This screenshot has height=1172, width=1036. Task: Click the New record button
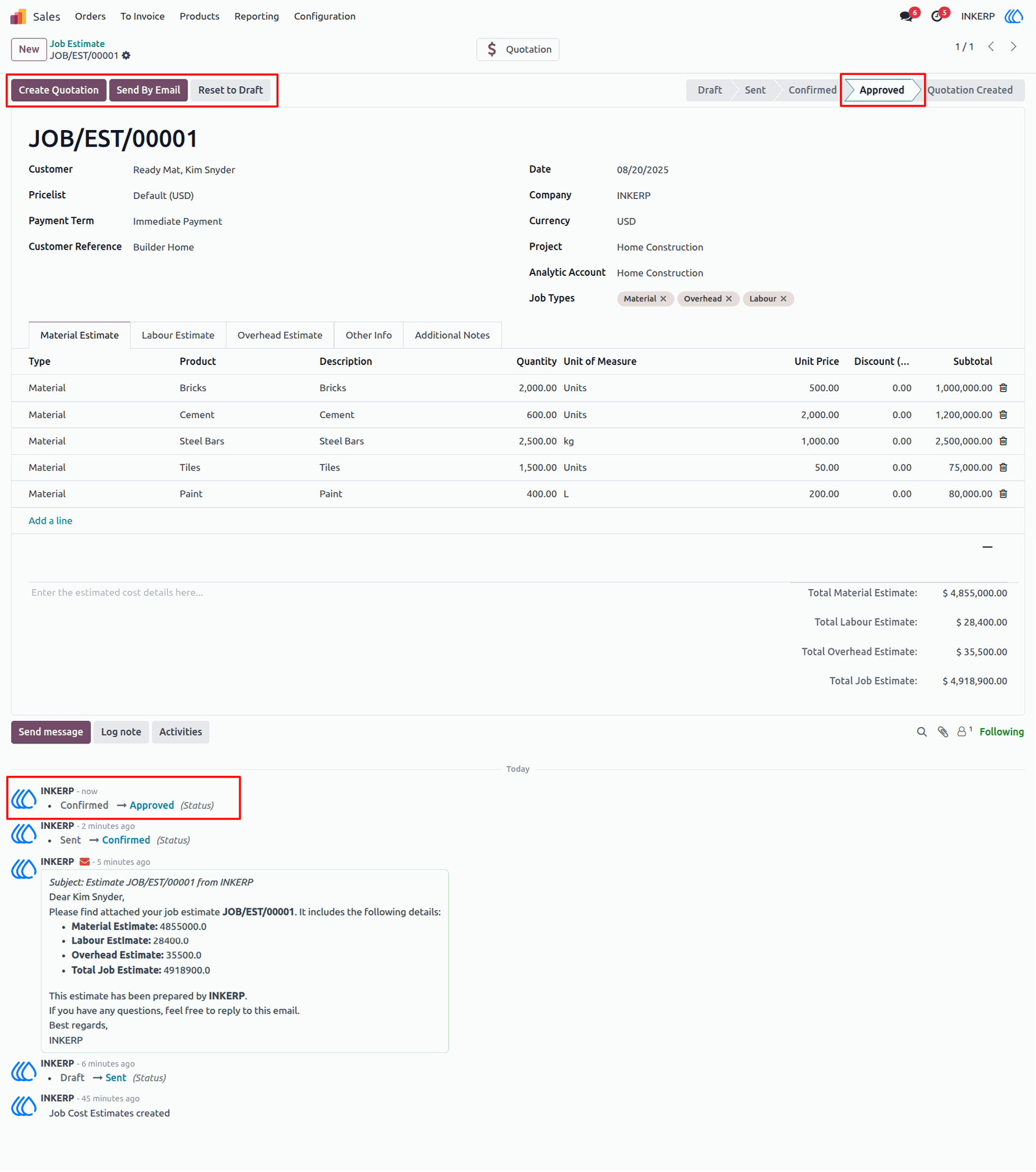coord(29,49)
